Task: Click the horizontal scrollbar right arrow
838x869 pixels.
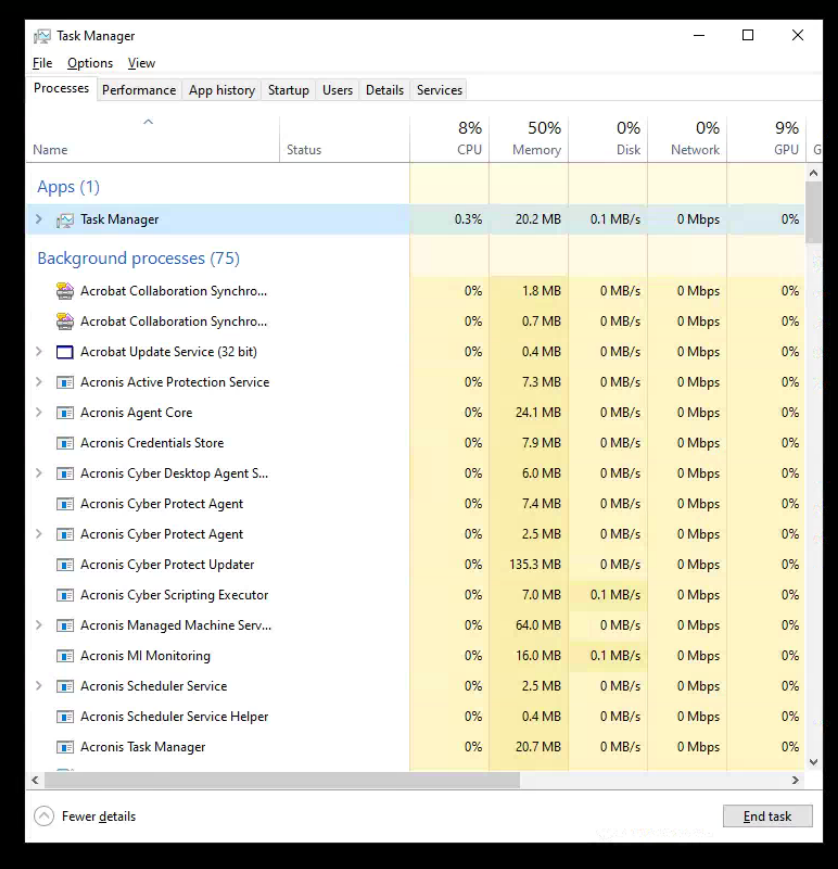Action: pos(795,780)
